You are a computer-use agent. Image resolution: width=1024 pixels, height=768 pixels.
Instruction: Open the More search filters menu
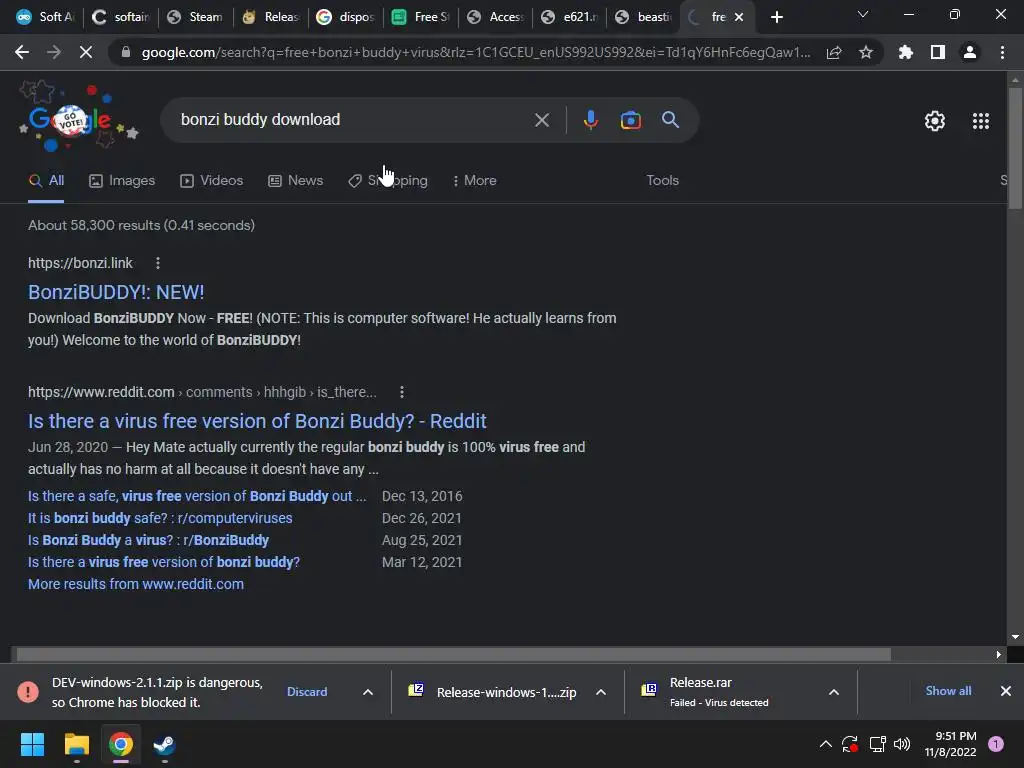[x=475, y=180]
